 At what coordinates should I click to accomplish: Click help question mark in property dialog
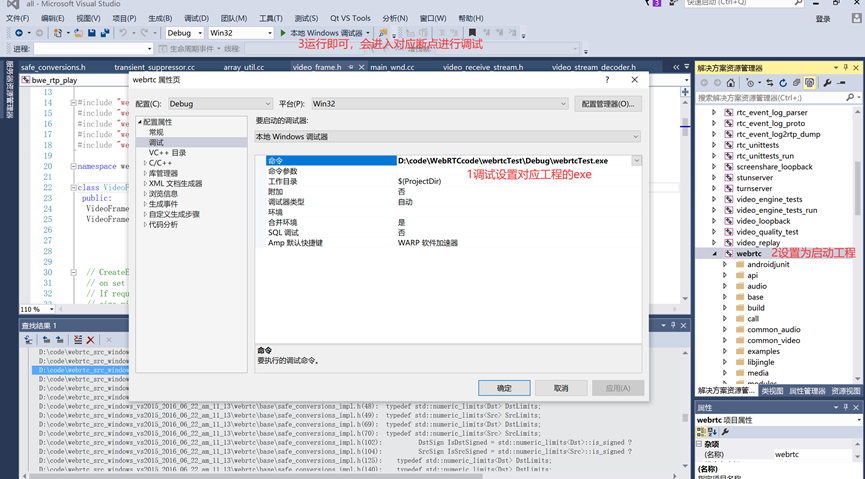tap(607, 80)
